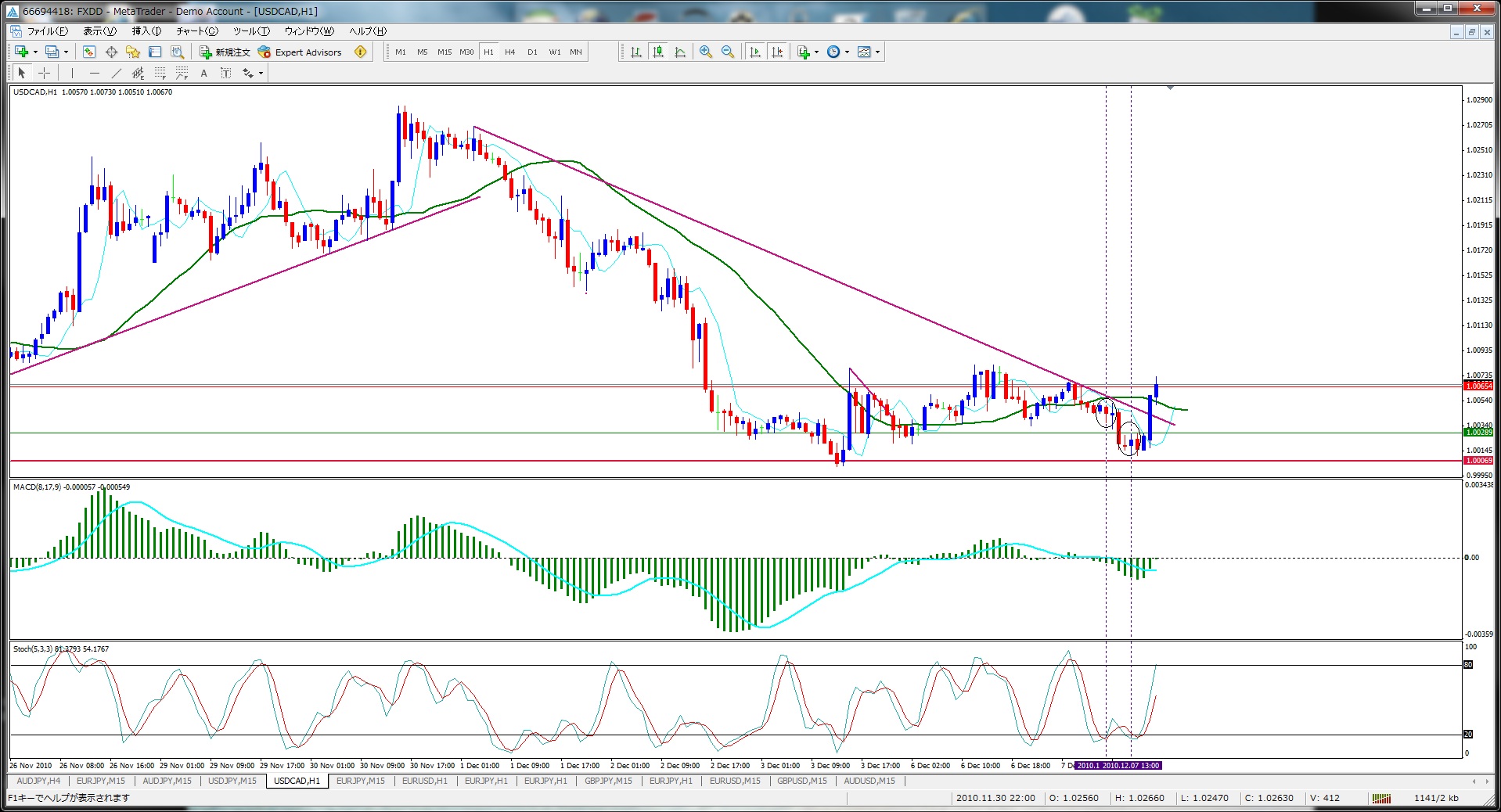This screenshot has height=812, width=1501.
Task: Select the arrow Cursor tool
Action: point(22,74)
